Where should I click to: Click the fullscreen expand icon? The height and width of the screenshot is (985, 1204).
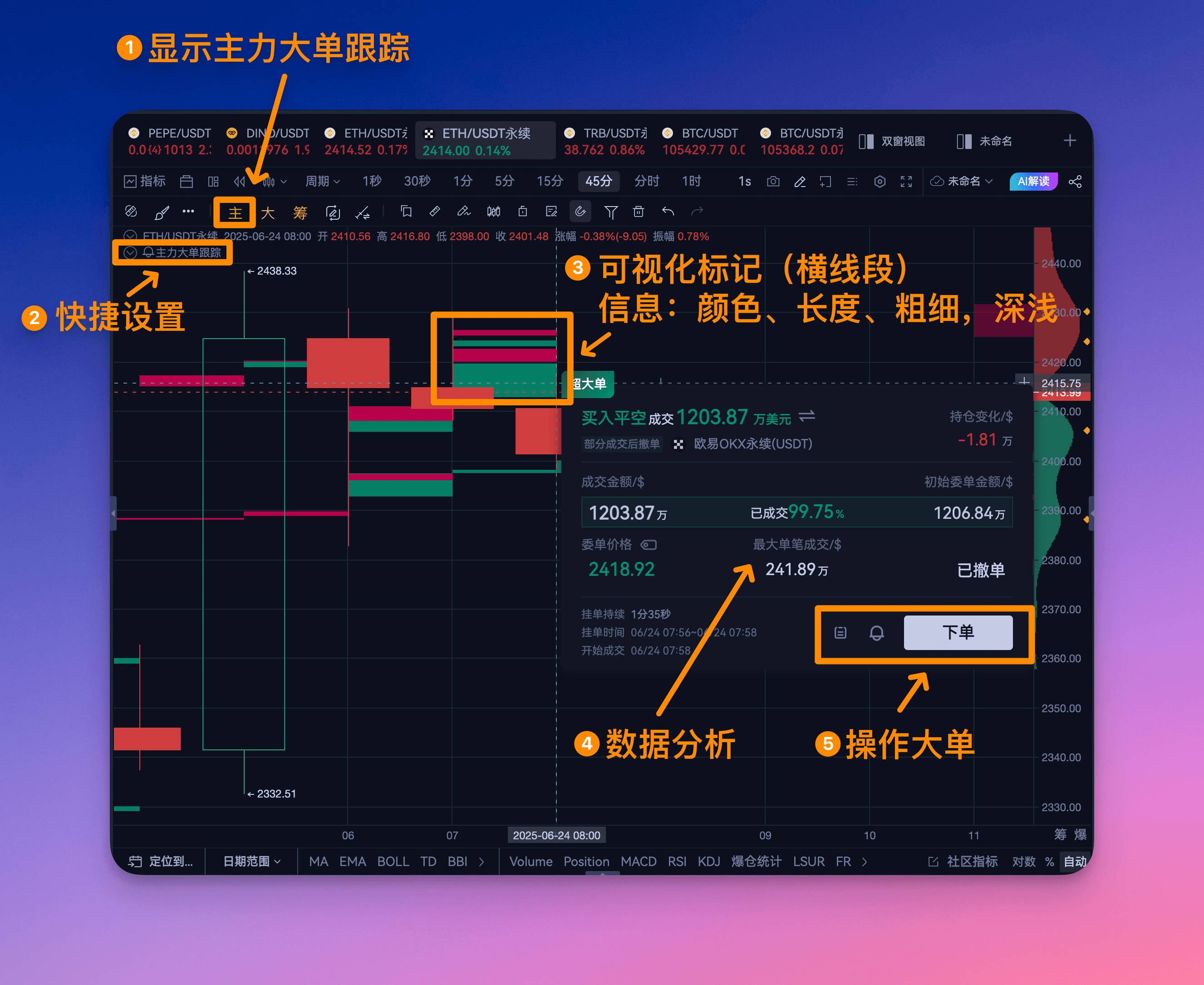(906, 181)
